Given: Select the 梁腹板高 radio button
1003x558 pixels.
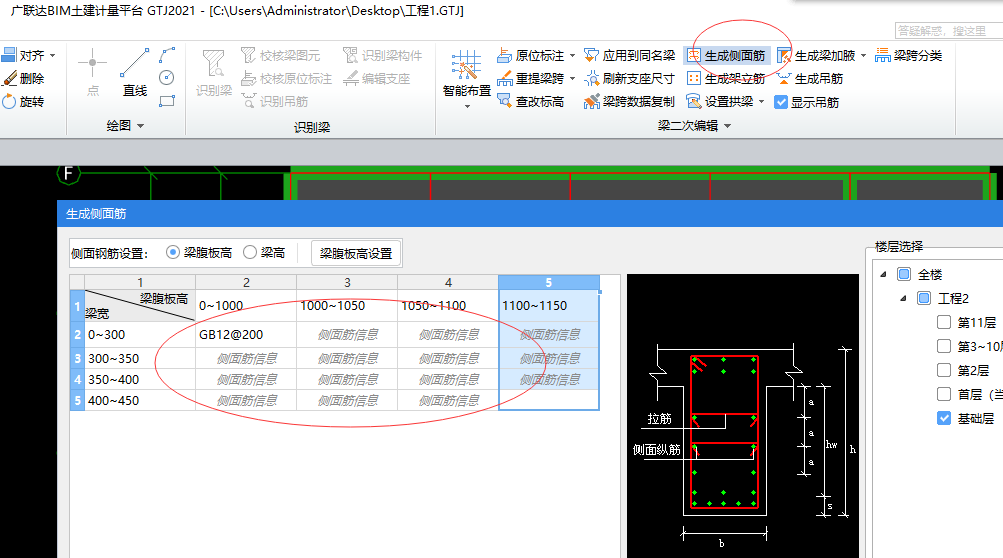Looking at the screenshot, I should point(172,253).
